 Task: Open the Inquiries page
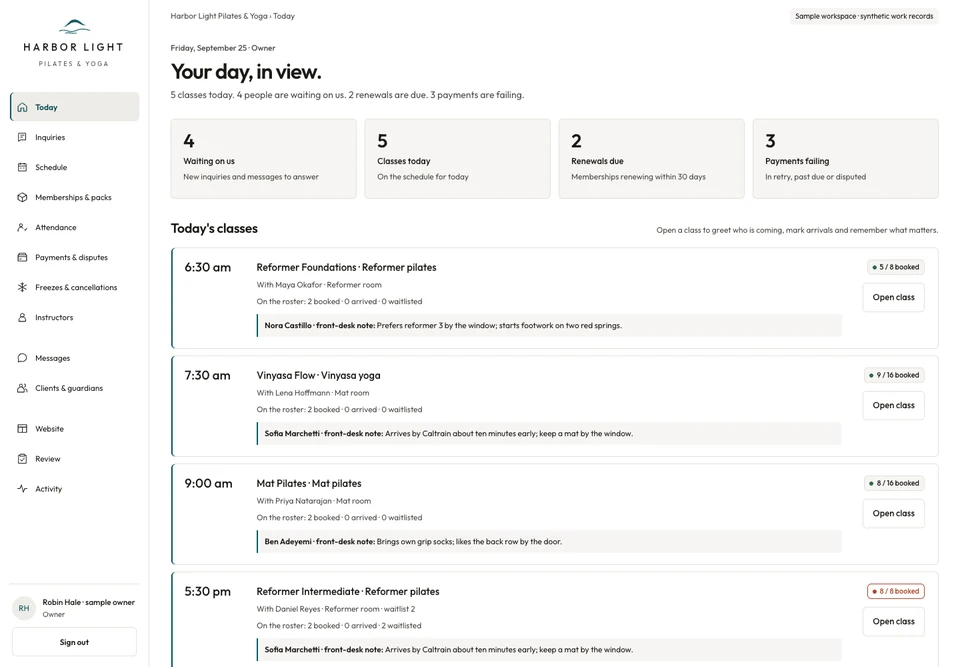(75, 137)
